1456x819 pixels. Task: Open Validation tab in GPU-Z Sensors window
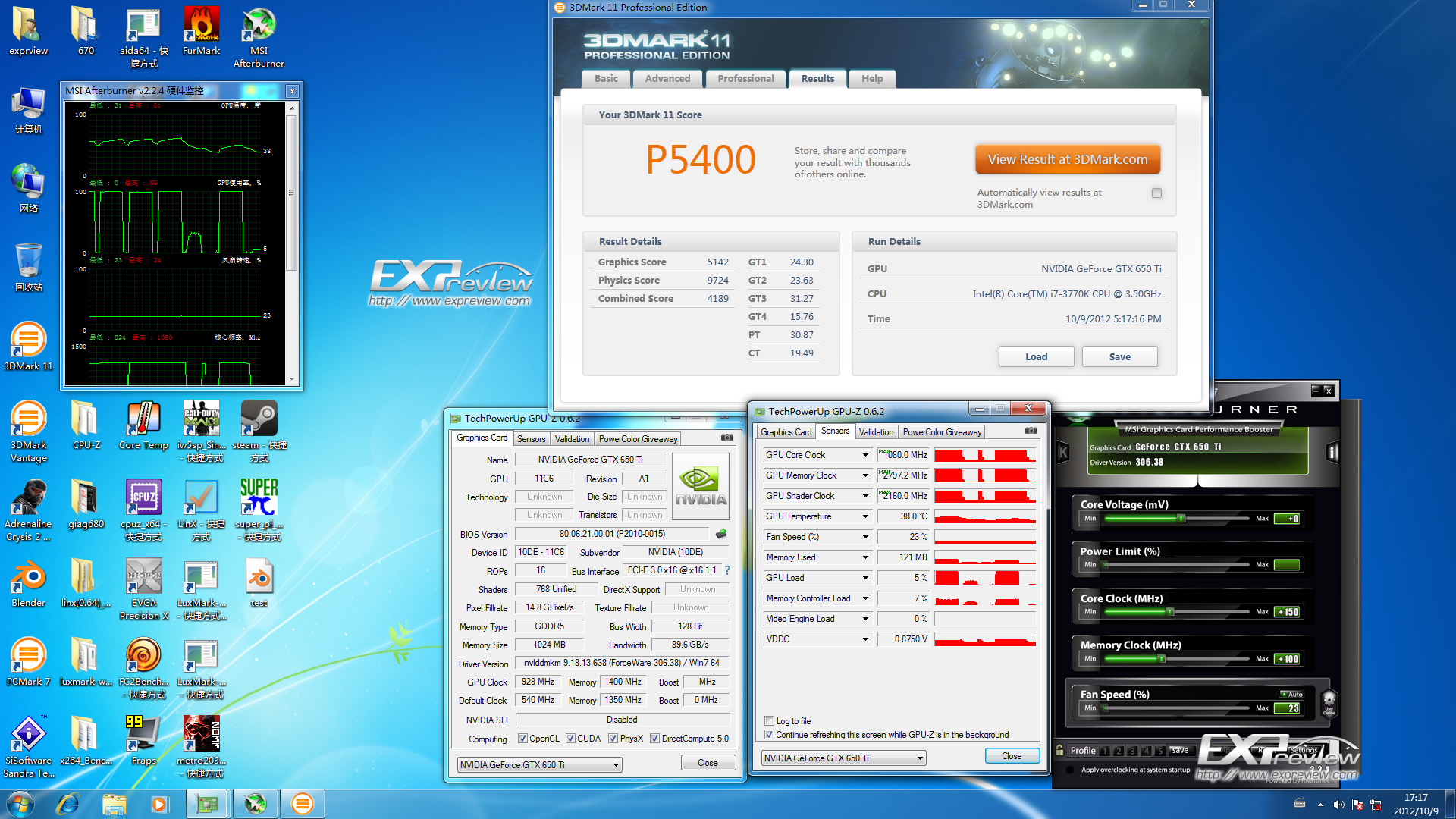876,432
